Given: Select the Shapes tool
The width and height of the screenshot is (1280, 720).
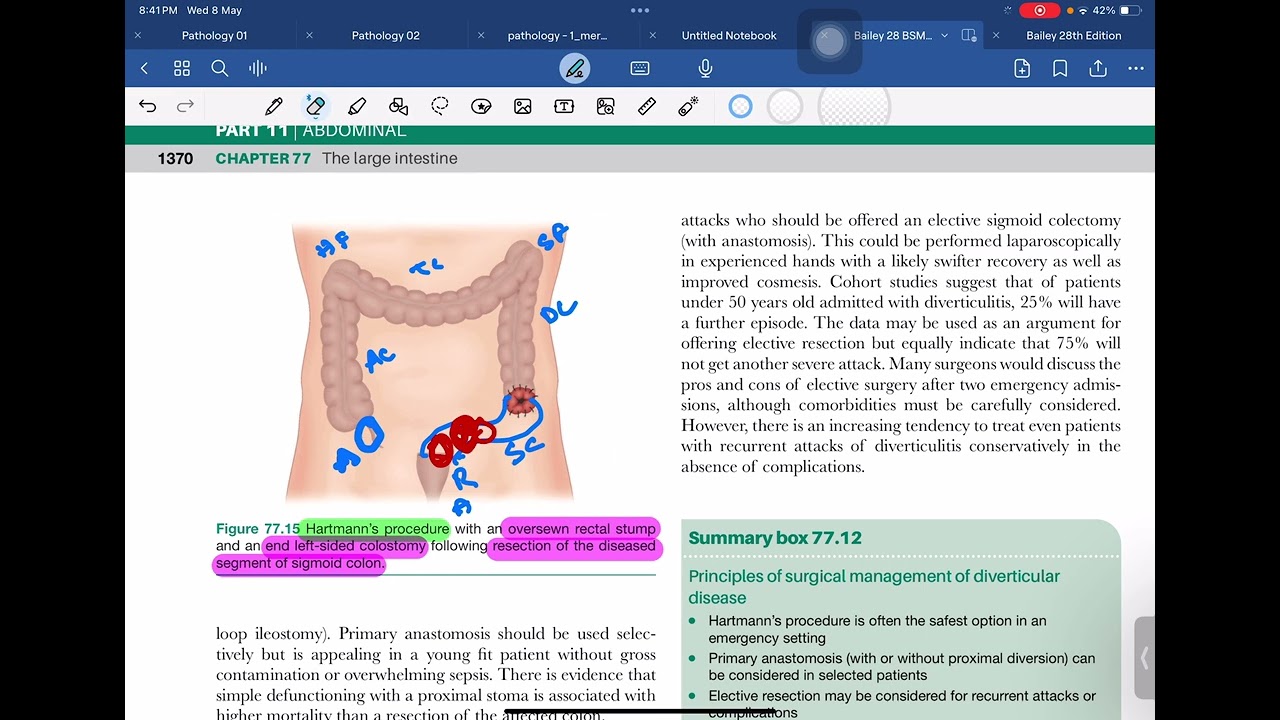Looking at the screenshot, I should 398,106.
